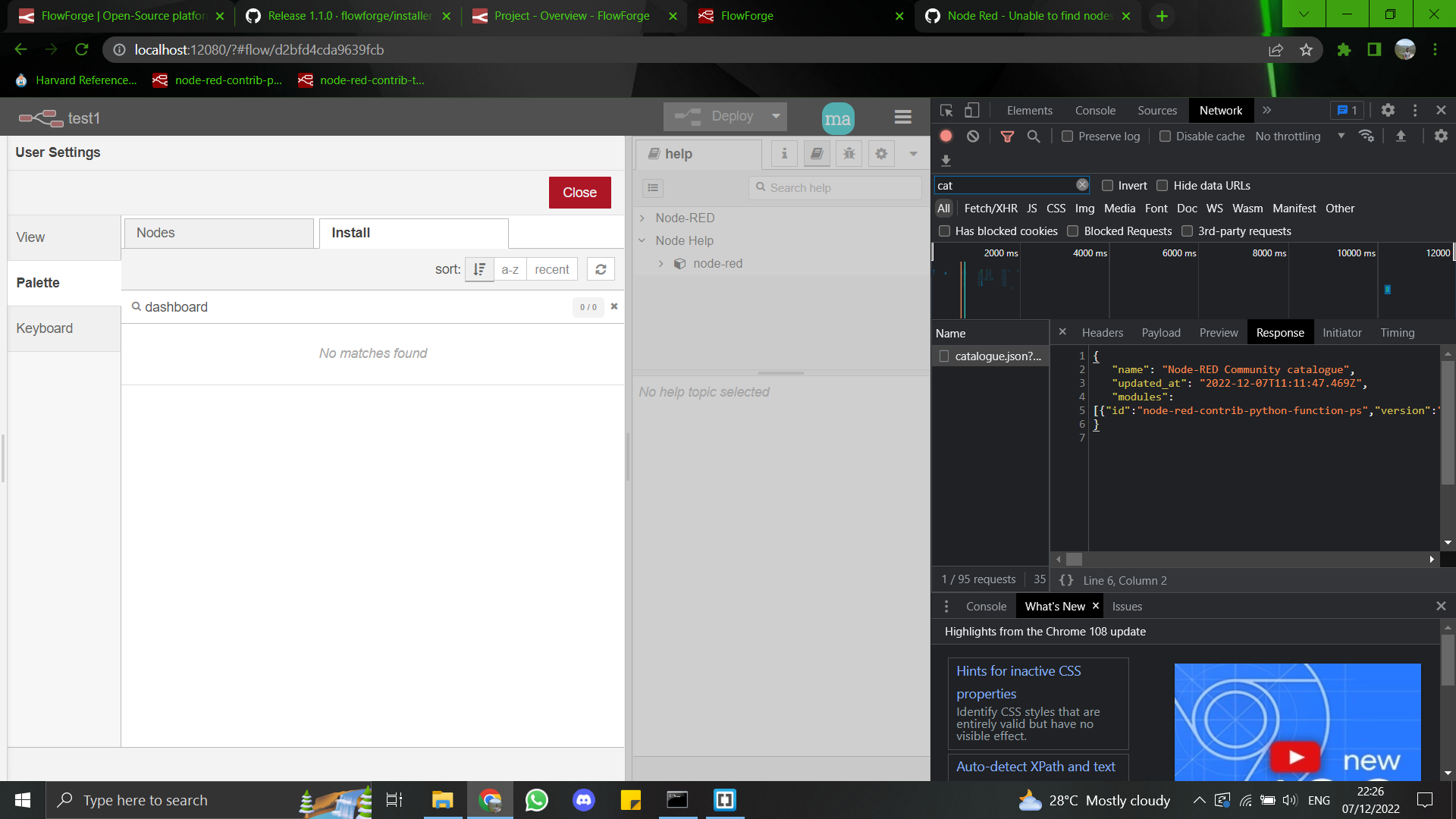Screen dimensions: 1456x819
Task: Stop recording network log in DevTools
Action: (946, 136)
